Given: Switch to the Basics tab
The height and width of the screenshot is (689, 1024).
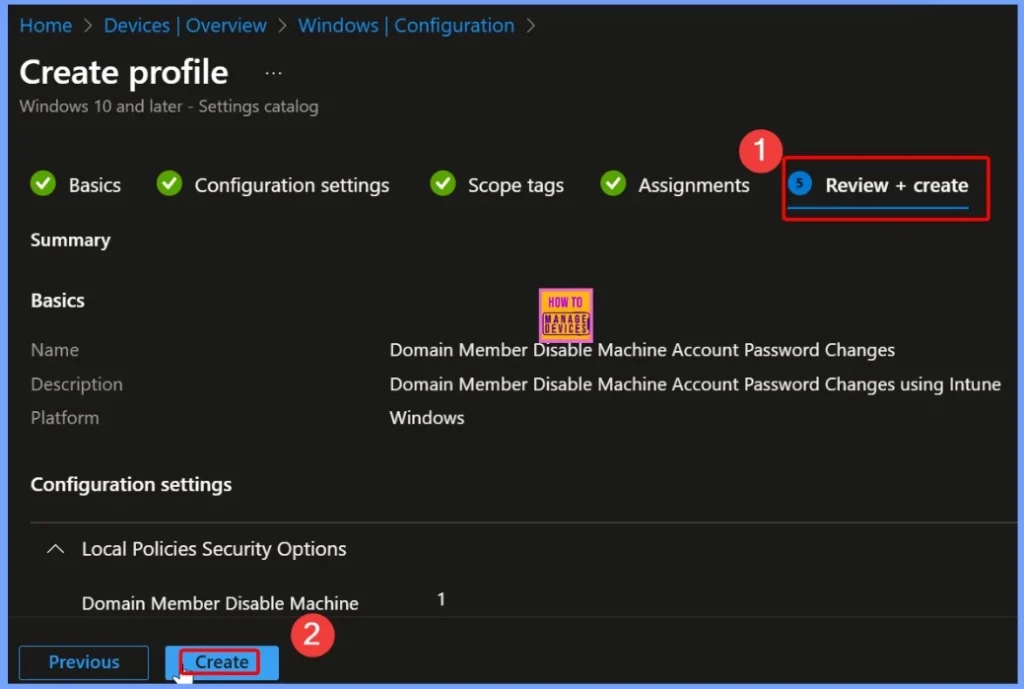Looking at the screenshot, I should point(94,186).
